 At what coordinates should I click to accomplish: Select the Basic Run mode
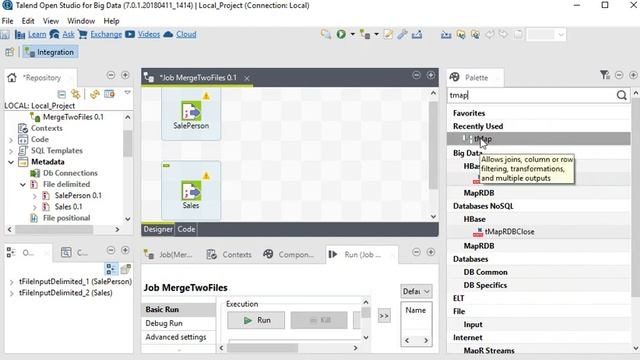click(x=178, y=309)
